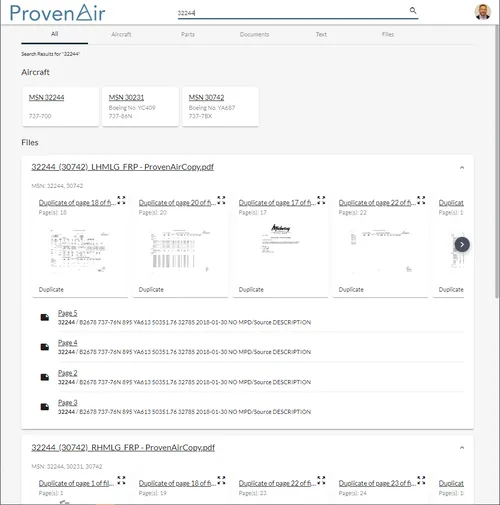This screenshot has height=505, width=500.
Task: Open the MSN 30742 aircraft link
Action: [206, 97]
